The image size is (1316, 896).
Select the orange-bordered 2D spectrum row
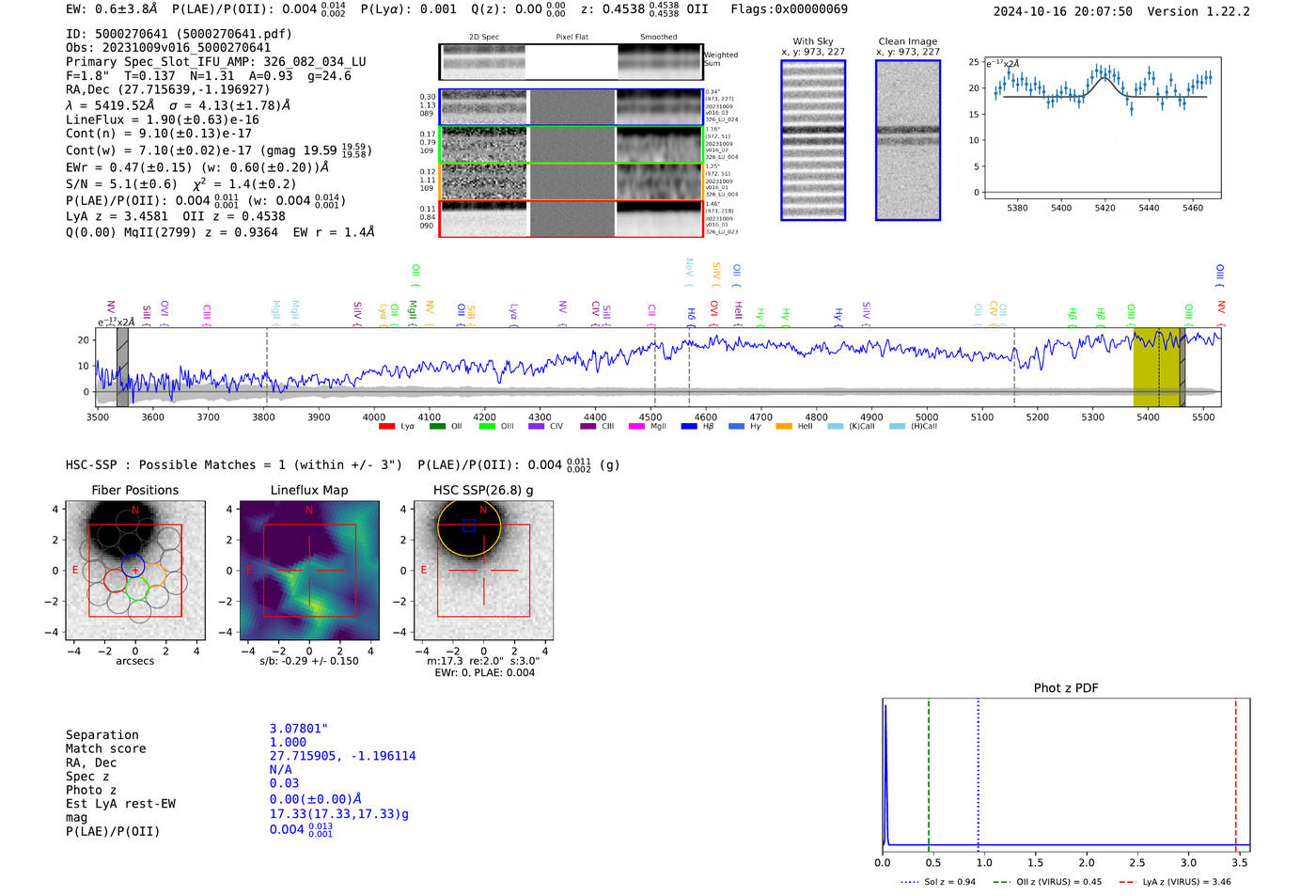coord(571,181)
